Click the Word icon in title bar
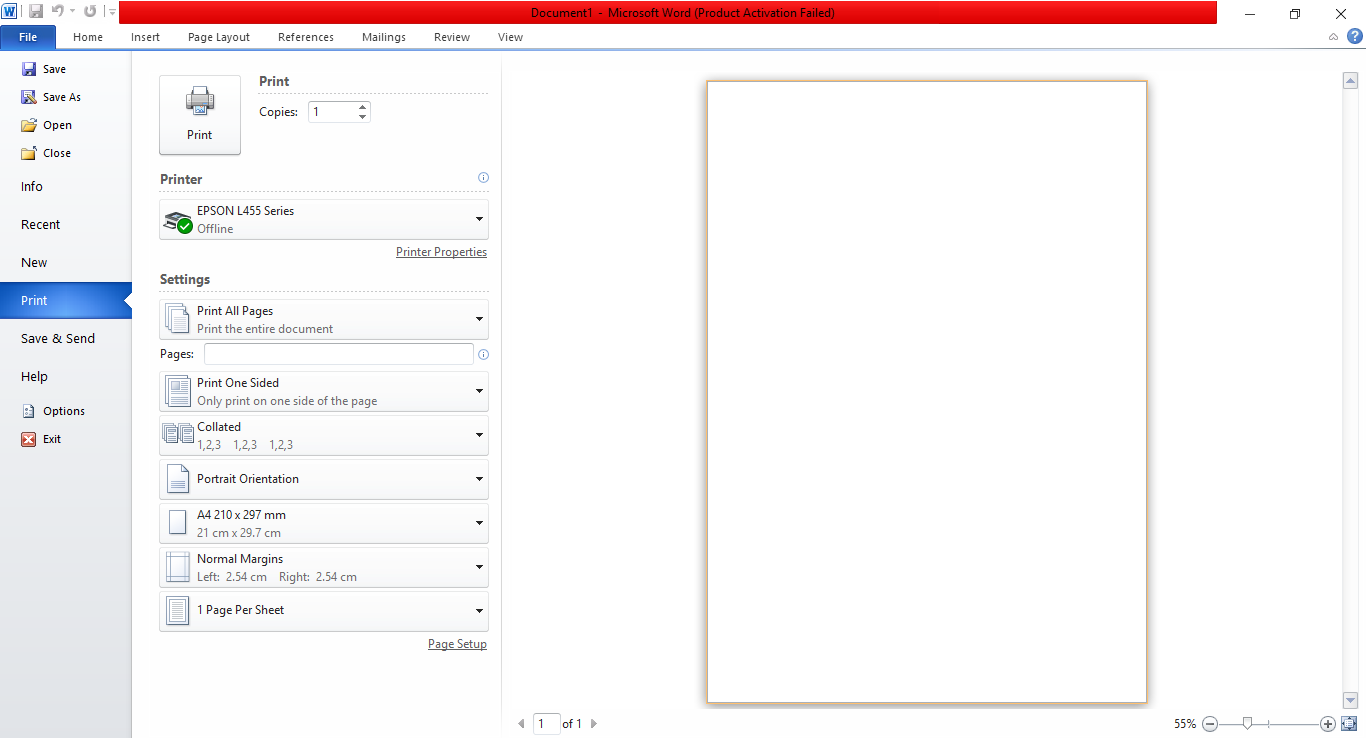This screenshot has width=1366, height=738. 11,12
